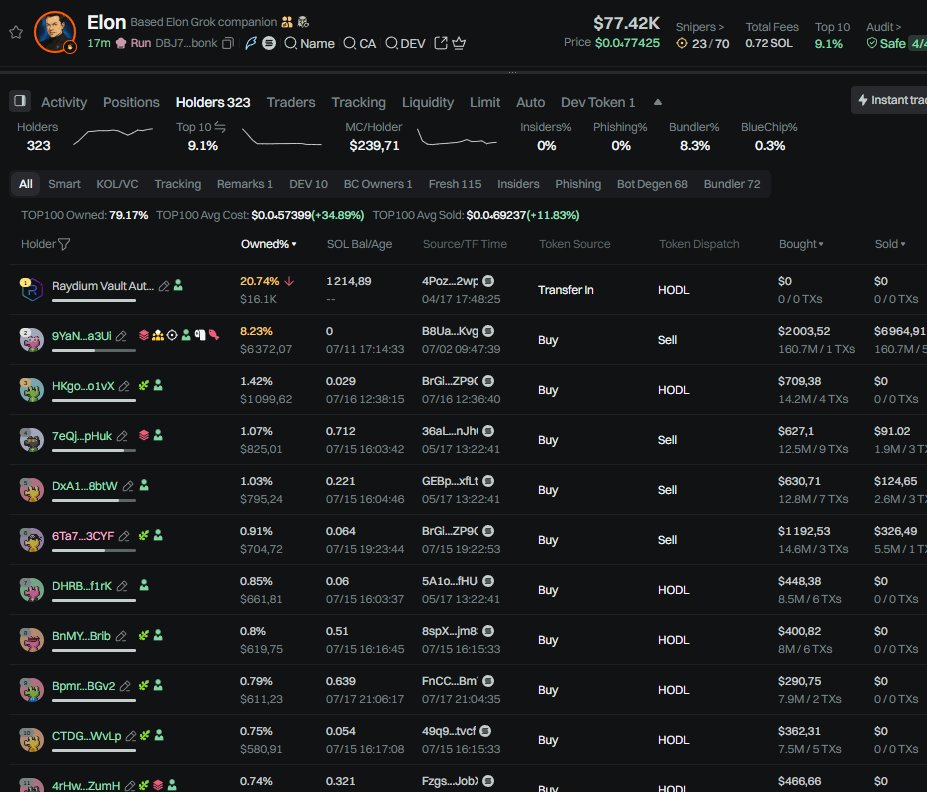927x792 pixels.
Task: Open the Dev Token 1 tab
Action: tap(598, 102)
